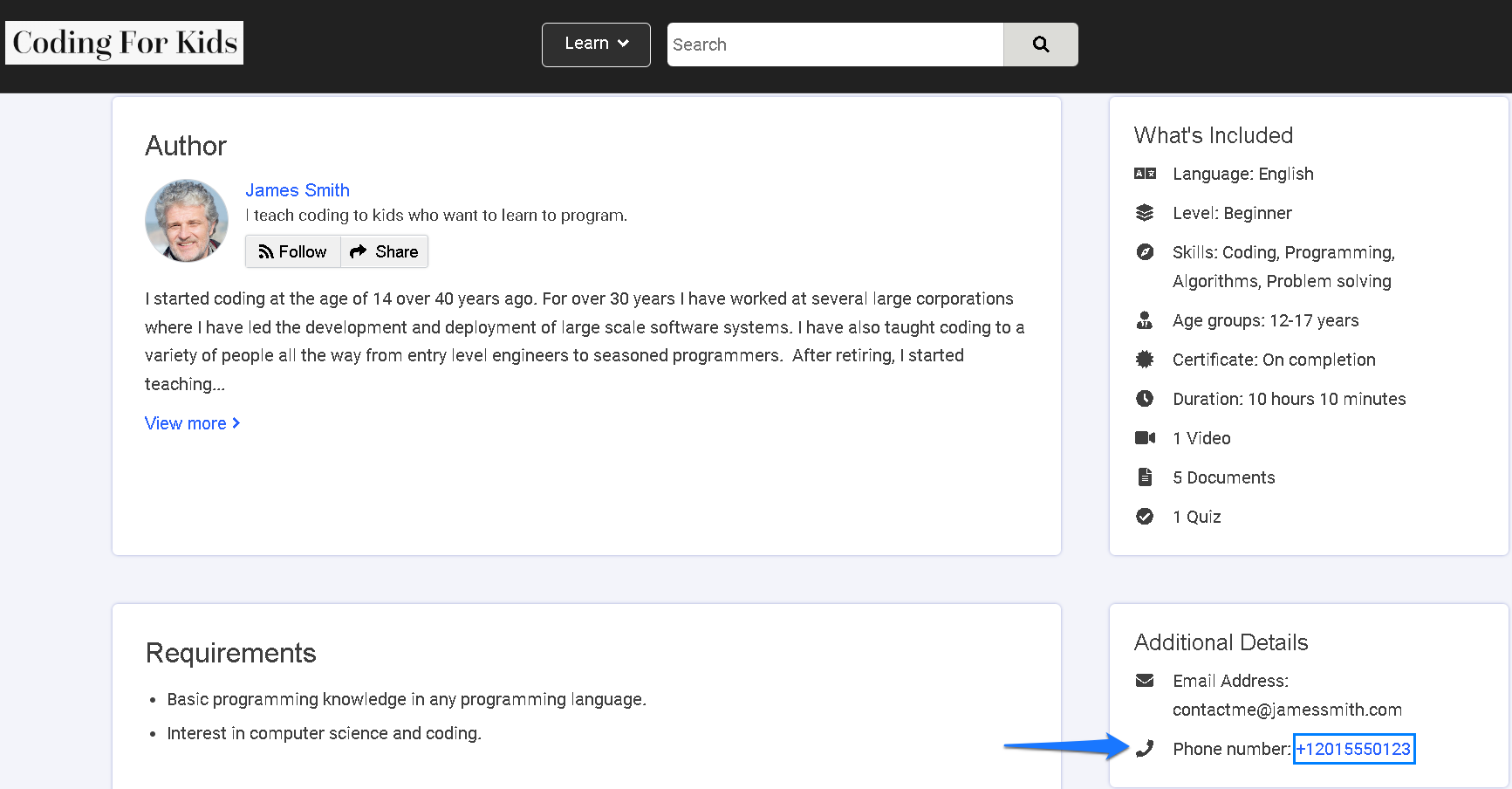Click the document icon beside 5 Documents
Screen dimensions: 1512x789
[1145, 477]
